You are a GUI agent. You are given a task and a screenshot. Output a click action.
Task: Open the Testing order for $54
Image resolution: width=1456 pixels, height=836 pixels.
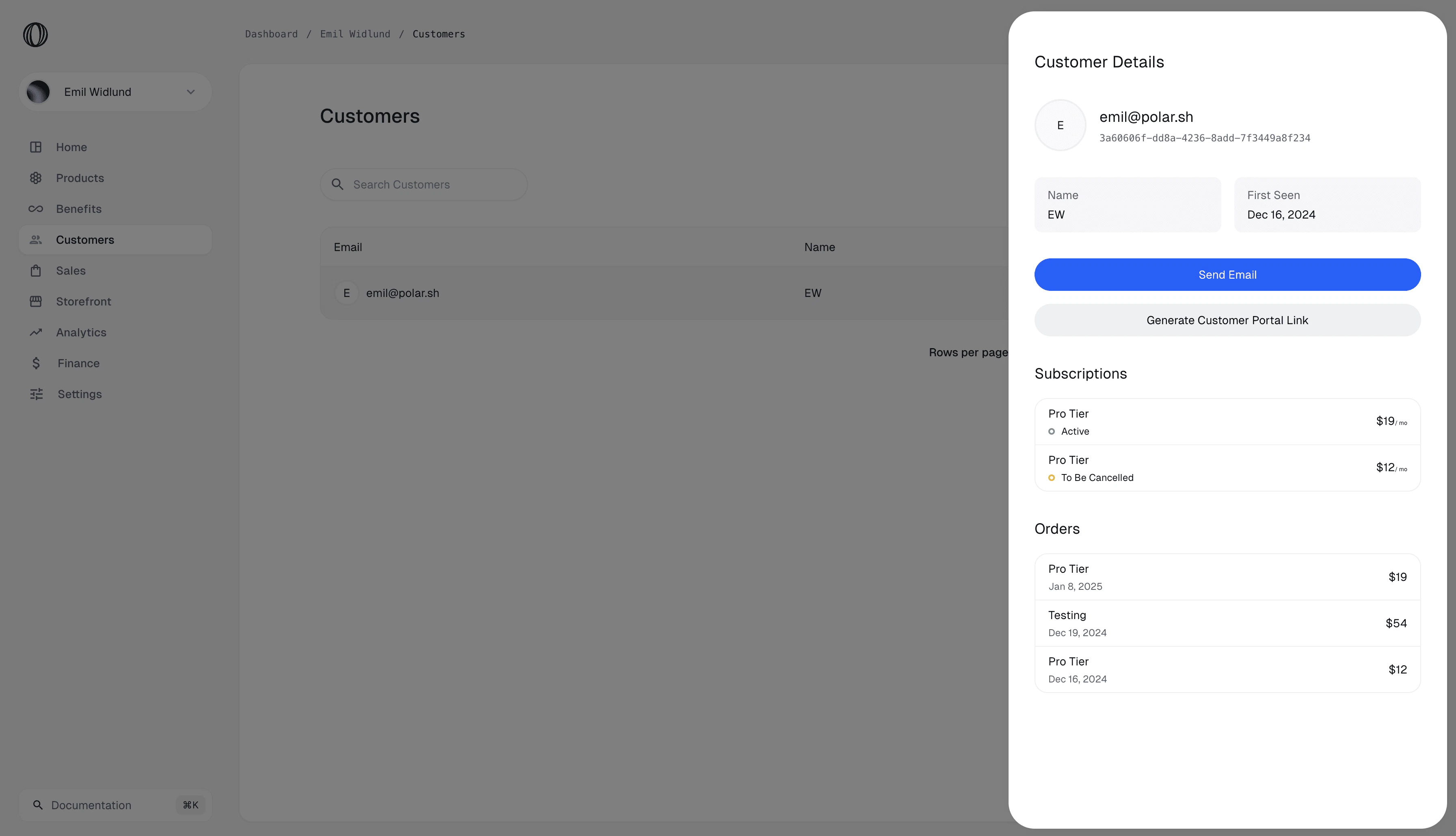pos(1227,624)
